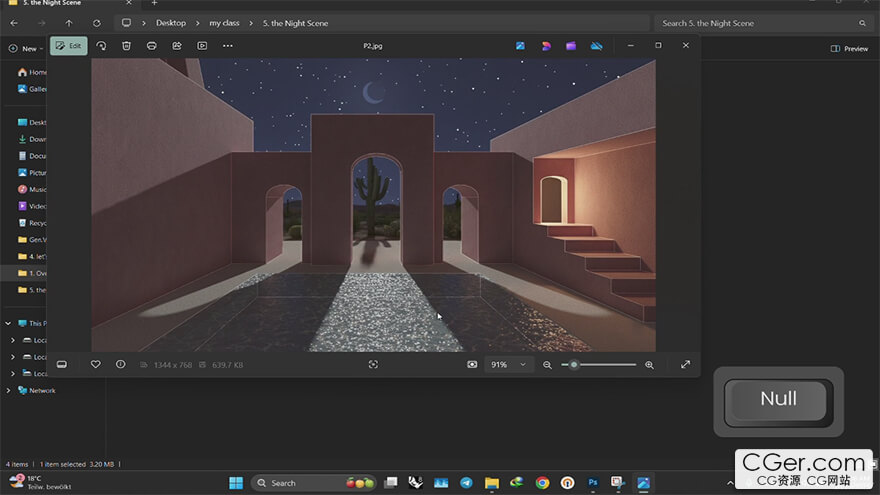The image size is (880, 495).
Task: Click the Share icon in Photos toolbar
Action: point(177,46)
